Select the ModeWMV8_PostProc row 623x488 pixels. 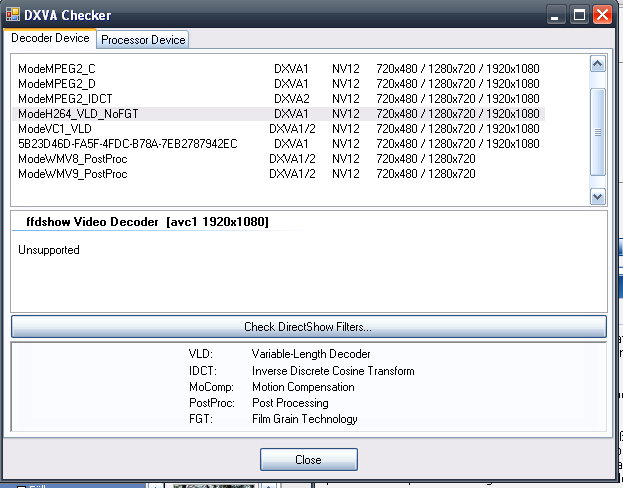279,159
